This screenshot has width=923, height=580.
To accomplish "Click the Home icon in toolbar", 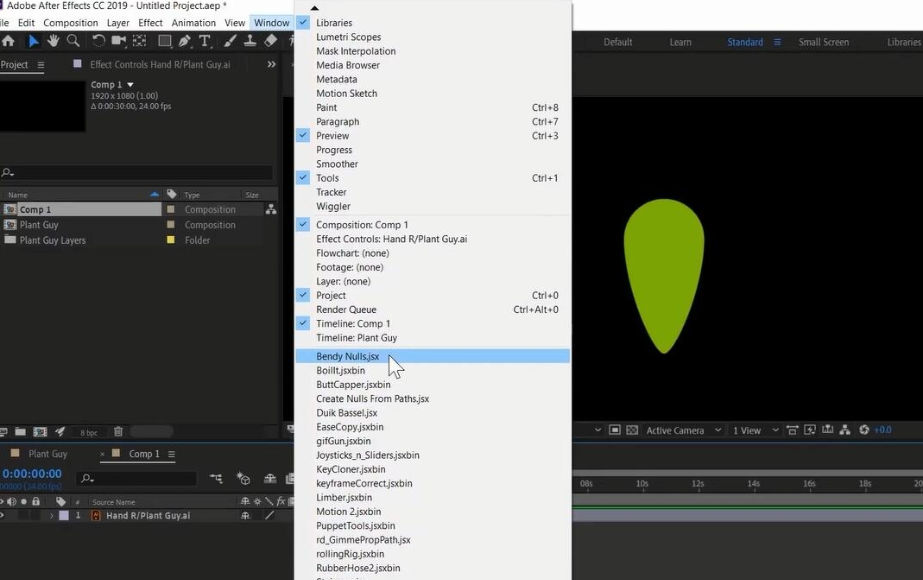I will pos(8,41).
